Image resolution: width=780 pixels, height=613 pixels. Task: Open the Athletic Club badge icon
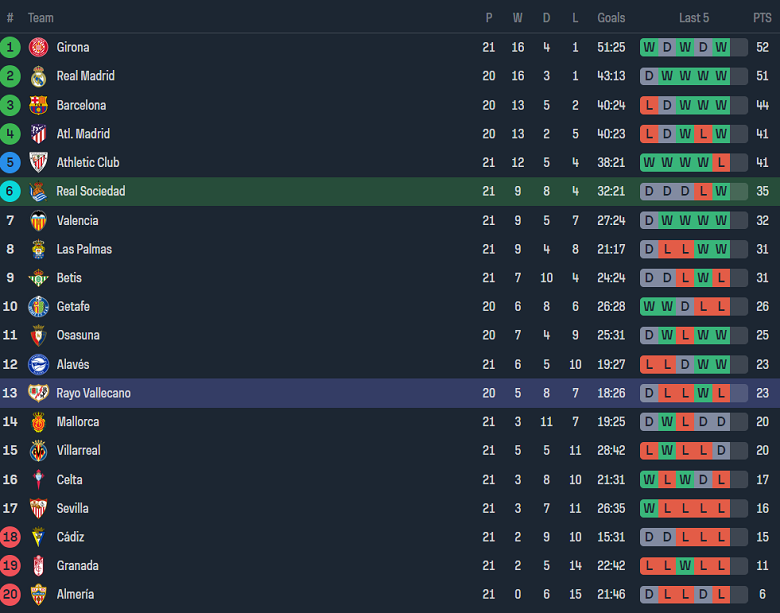click(38, 163)
